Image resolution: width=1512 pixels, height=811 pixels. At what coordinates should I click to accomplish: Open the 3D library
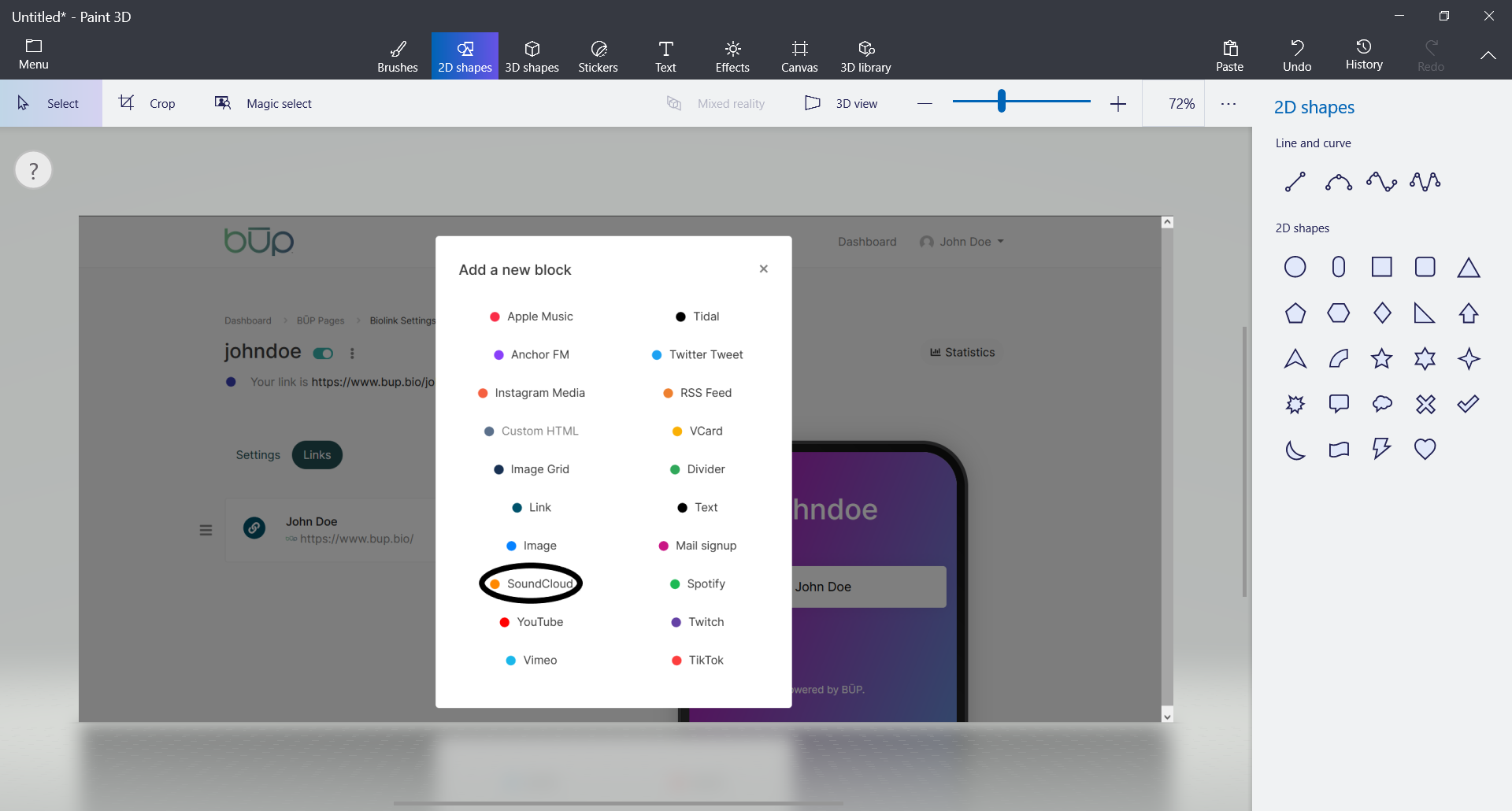point(865,57)
